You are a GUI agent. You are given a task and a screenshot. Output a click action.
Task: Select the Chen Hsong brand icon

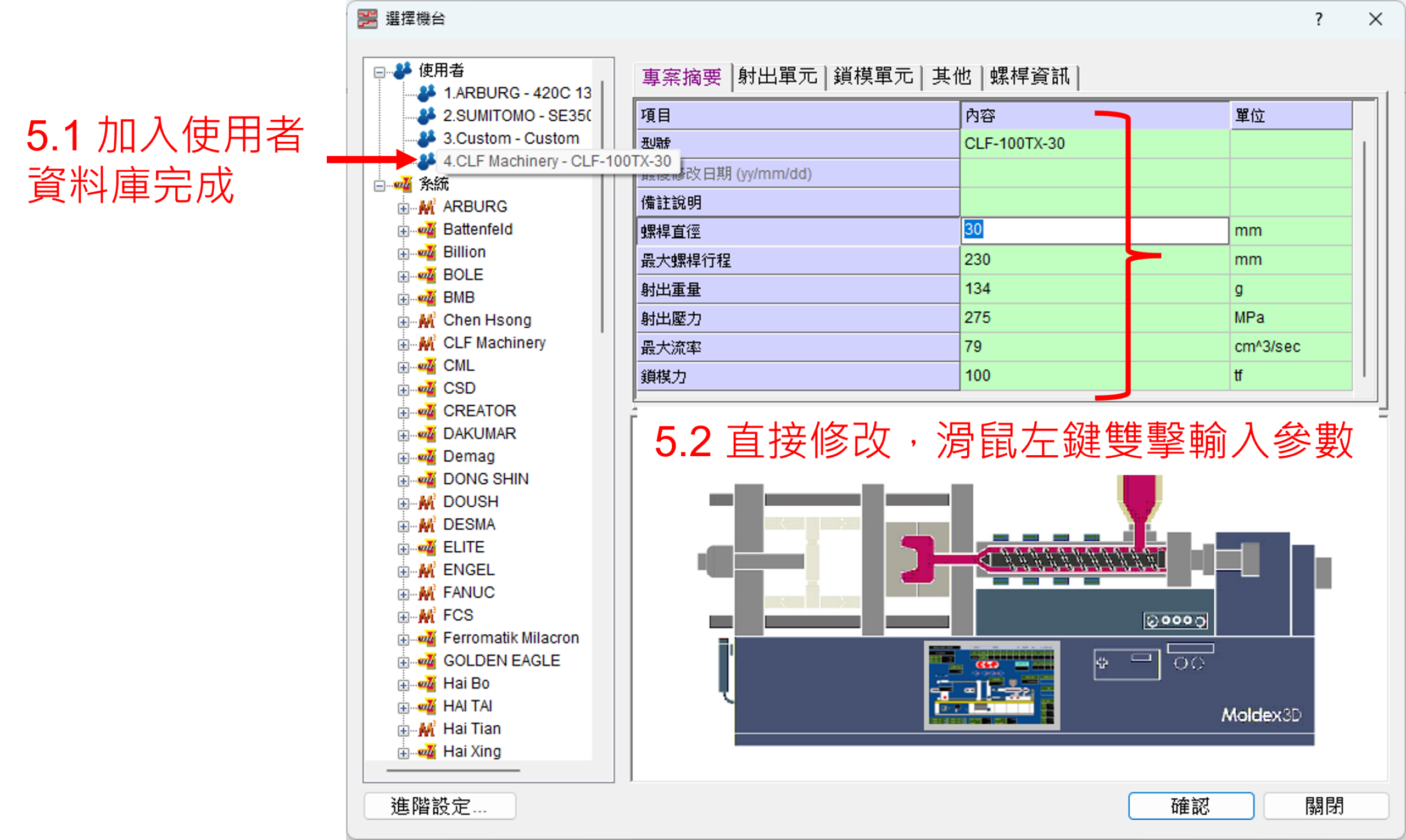click(427, 320)
